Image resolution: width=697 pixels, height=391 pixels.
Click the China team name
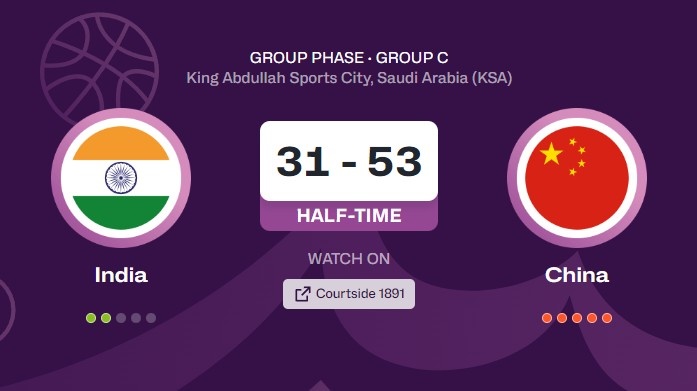(577, 275)
